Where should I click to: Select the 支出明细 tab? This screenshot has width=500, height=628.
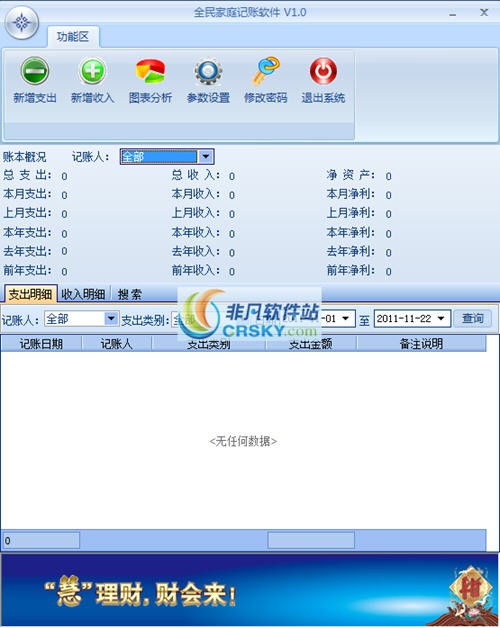[30, 294]
